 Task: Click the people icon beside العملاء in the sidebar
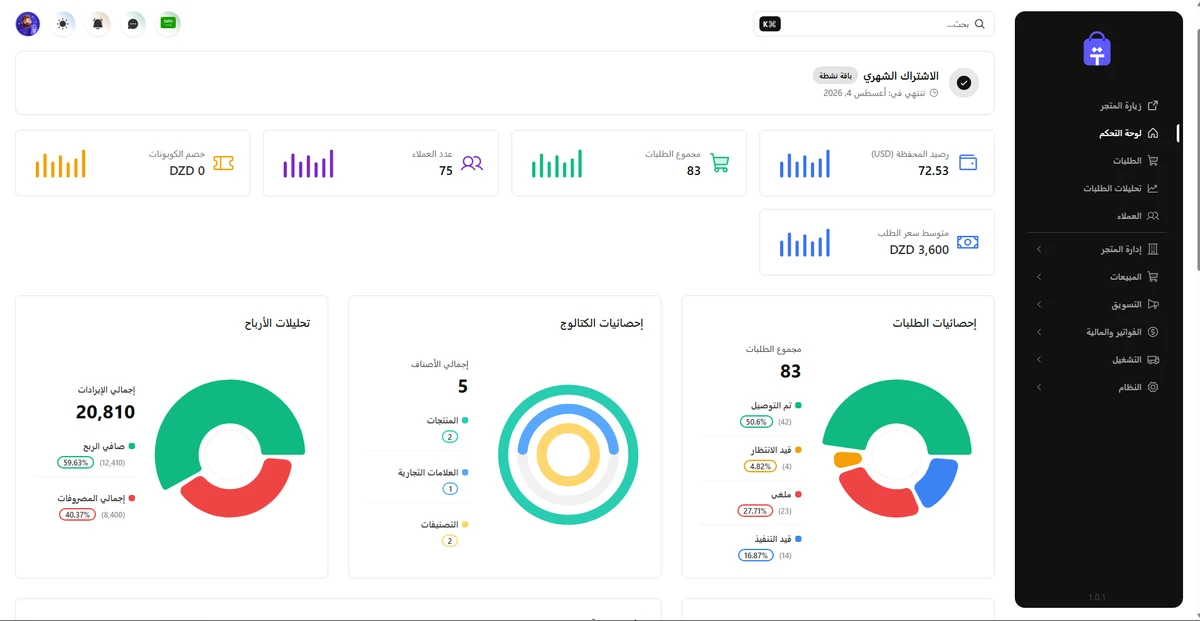1153,216
